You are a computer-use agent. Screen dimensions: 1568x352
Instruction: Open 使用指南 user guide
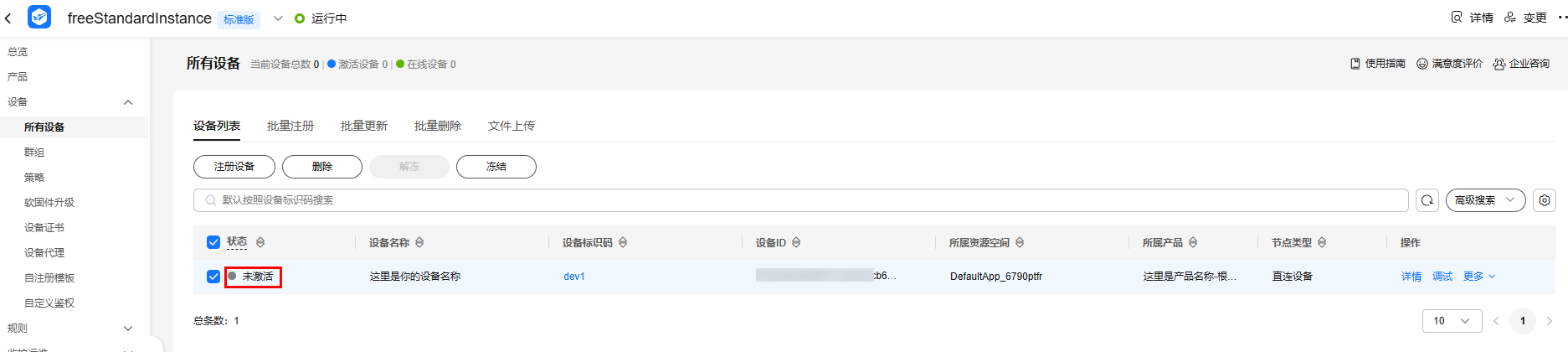point(1378,64)
